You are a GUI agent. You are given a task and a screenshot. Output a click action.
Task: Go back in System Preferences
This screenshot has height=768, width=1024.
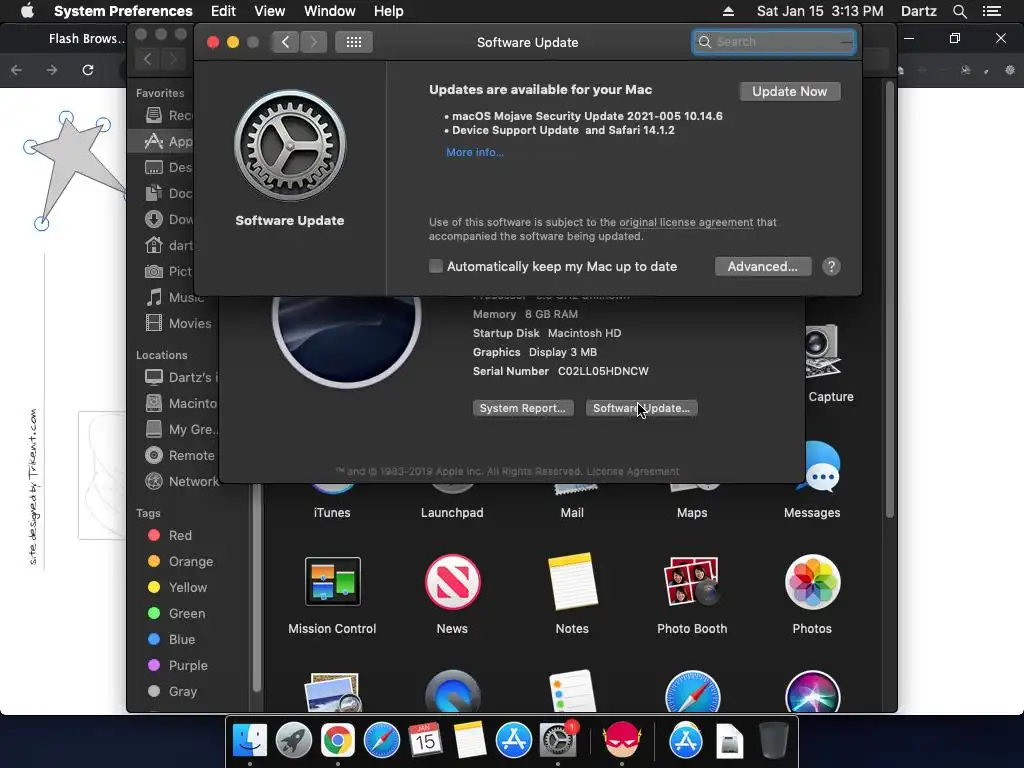pyautogui.click(x=285, y=42)
